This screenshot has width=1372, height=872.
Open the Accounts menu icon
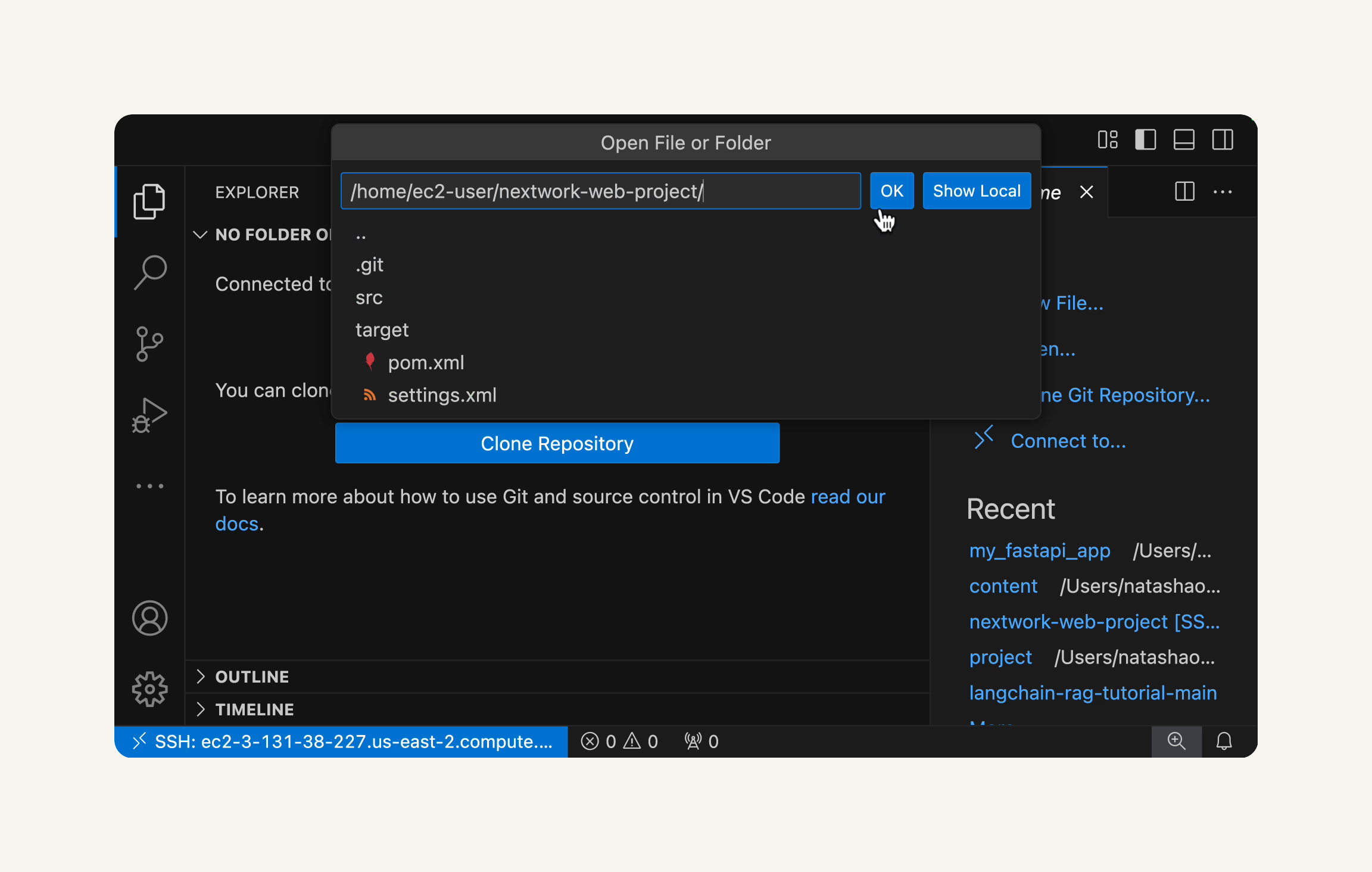point(149,618)
